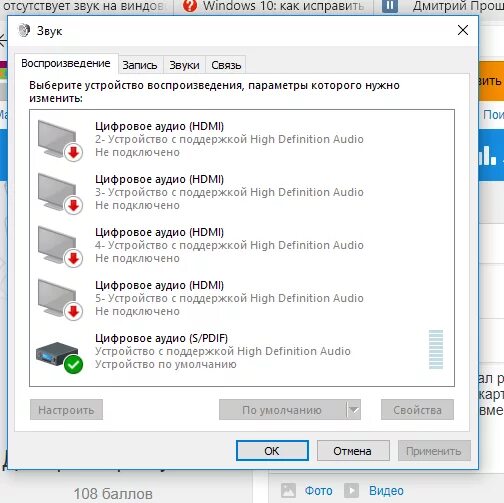Click the Настроить button
The height and width of the screenshot is (503, 504).
66,410
